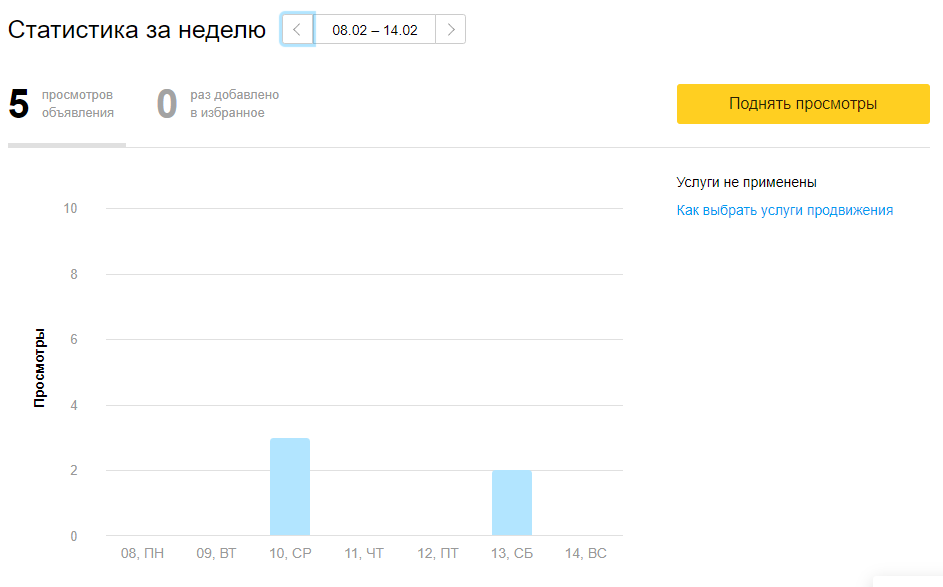Click the 08, ПН axis label
The width and height of the screenshot is (943, 587).
(143, 553)
